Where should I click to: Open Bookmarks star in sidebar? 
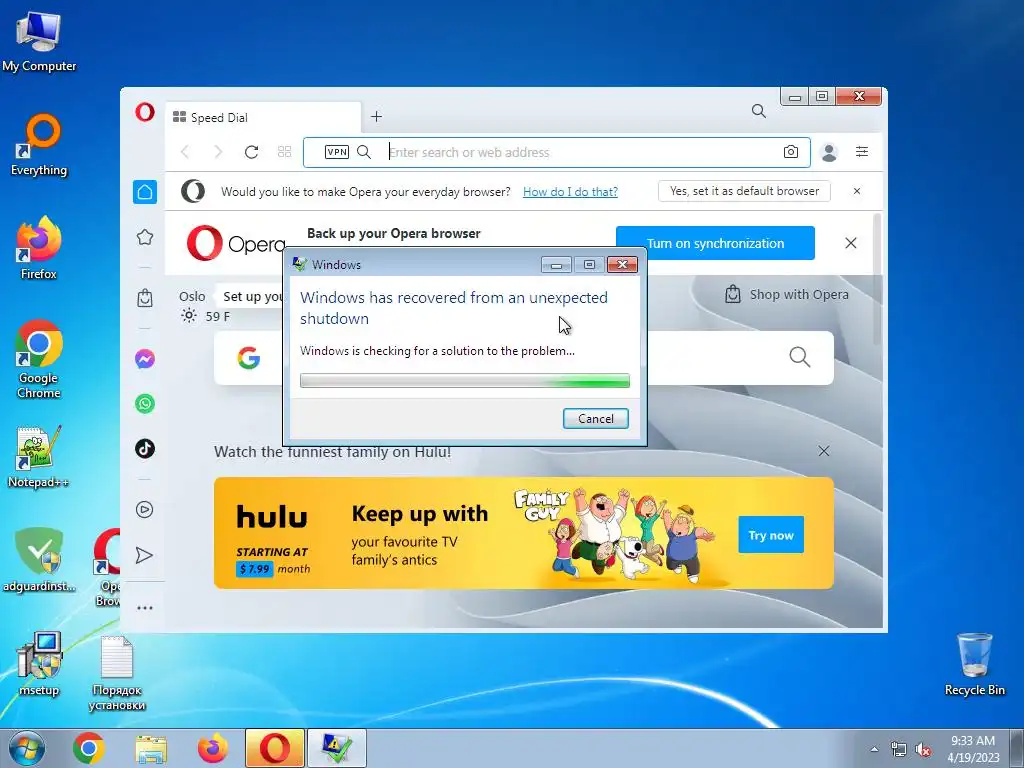click(x=145, y=237)
